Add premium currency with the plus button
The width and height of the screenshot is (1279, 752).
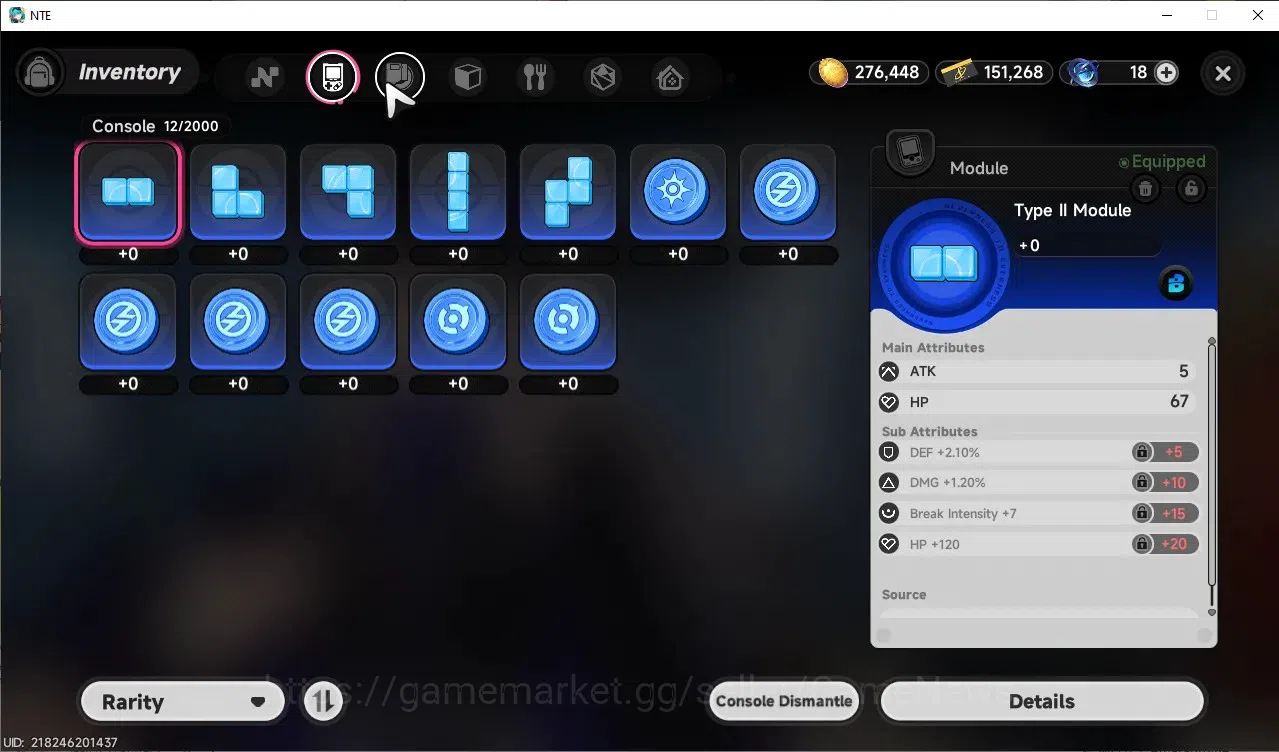tap(1166, 72)
